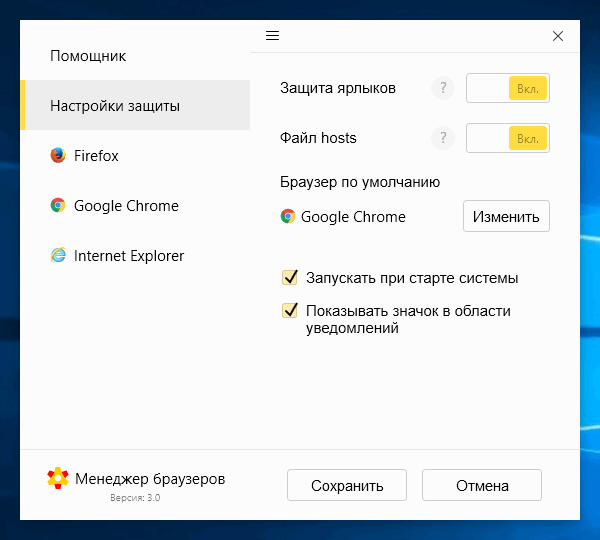Uncheck Показывать значок в области уведомлений

(291, 311)
